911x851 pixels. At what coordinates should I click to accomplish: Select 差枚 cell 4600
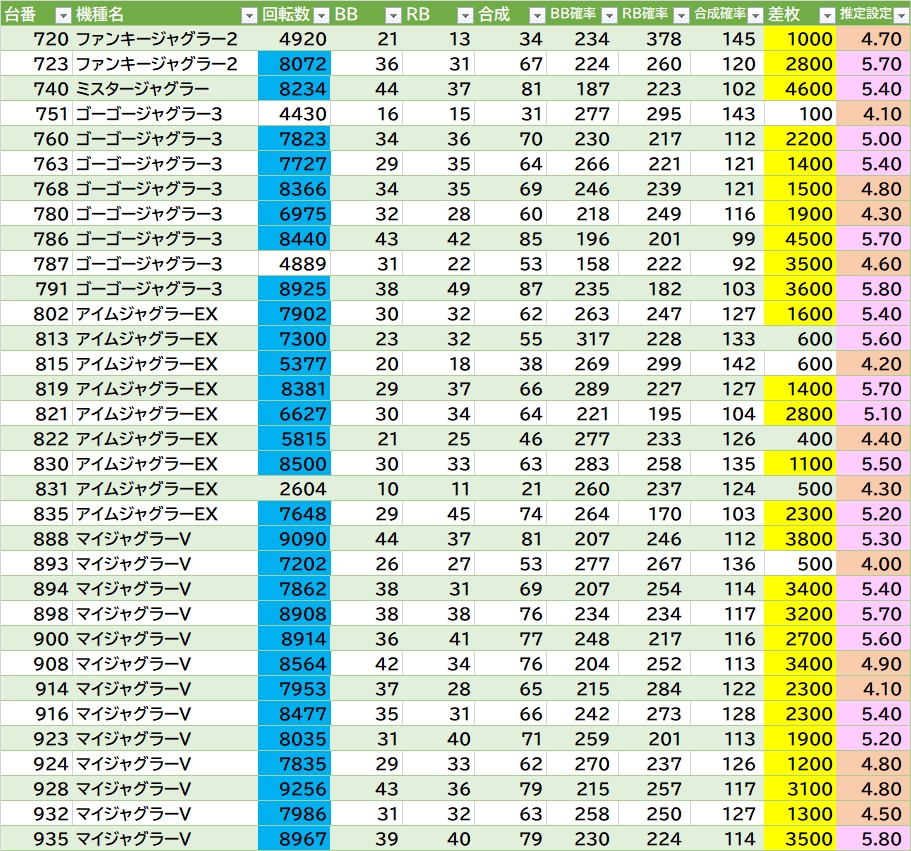click(x=800, y=89)
